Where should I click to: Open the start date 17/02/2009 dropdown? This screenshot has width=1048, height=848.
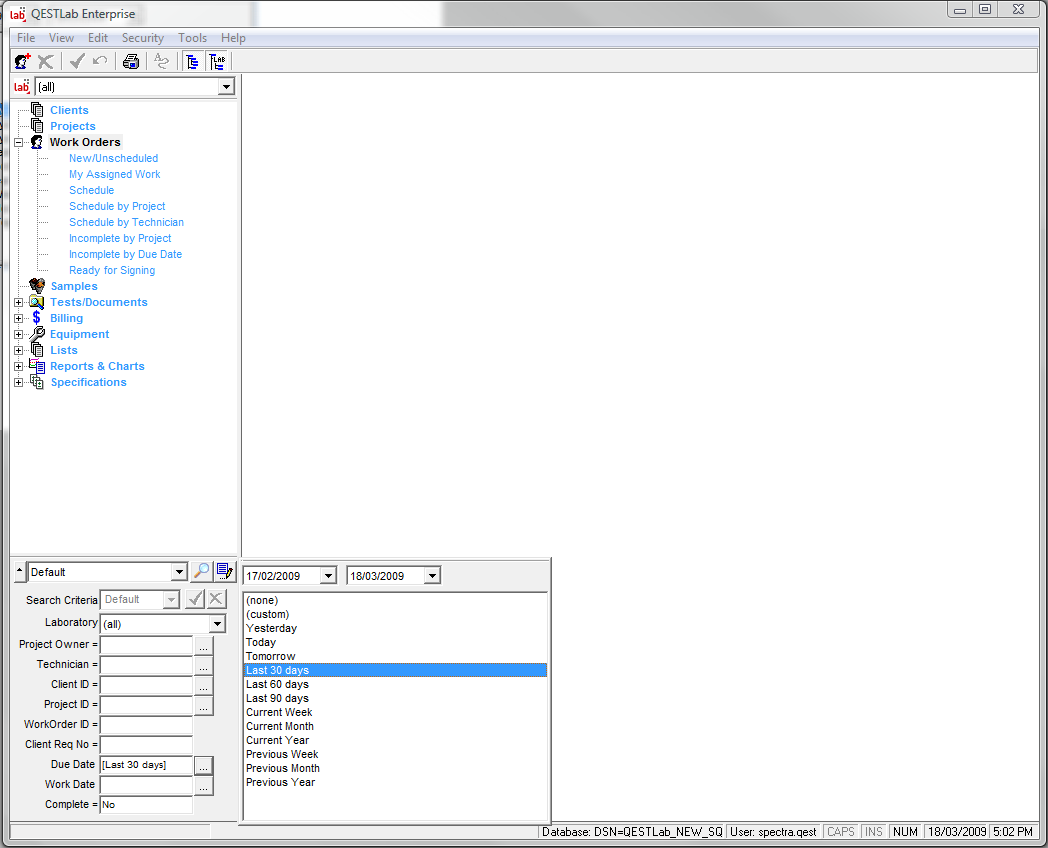328,576
